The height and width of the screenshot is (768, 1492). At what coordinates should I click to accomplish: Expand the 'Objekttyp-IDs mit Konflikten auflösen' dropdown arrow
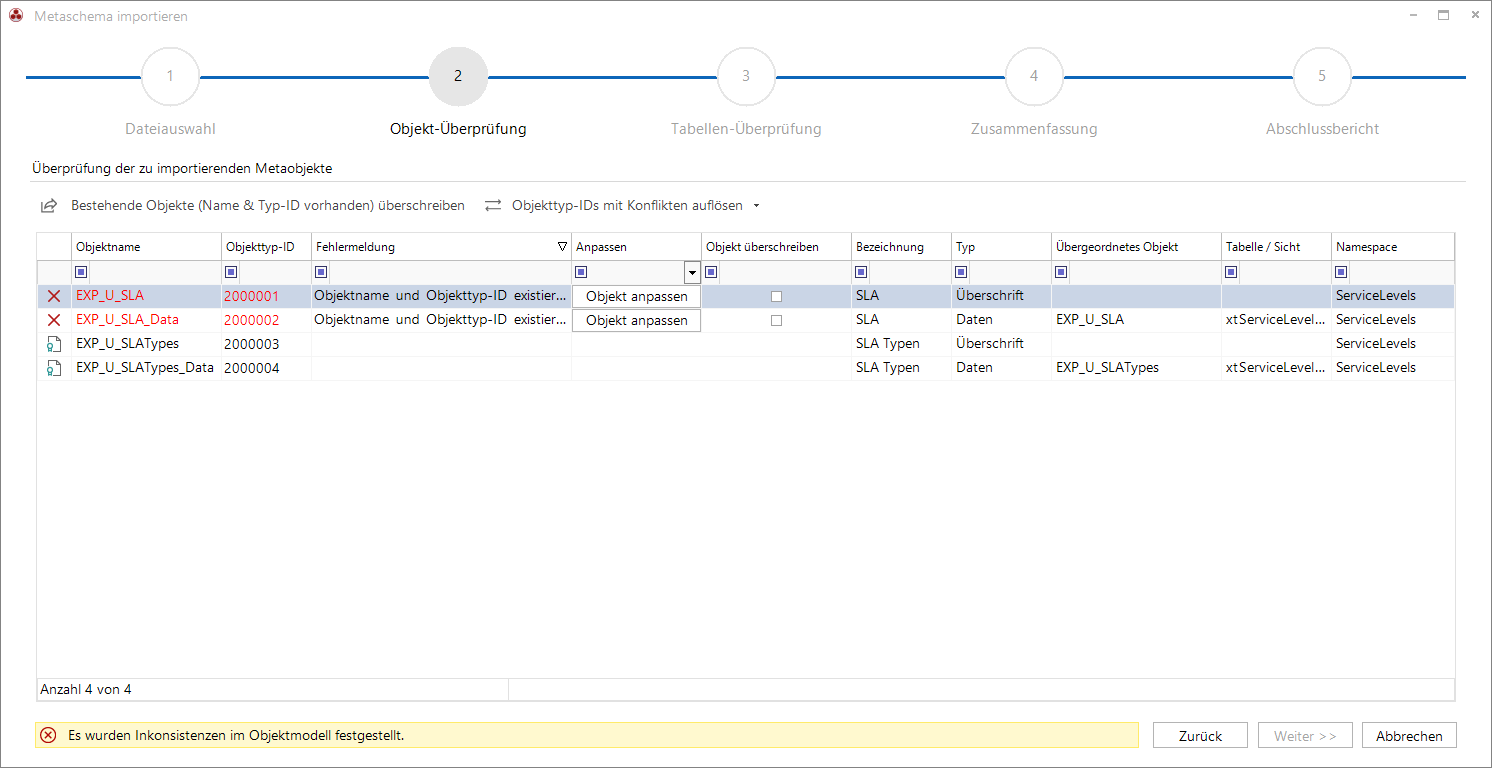(x=756, y=206)
